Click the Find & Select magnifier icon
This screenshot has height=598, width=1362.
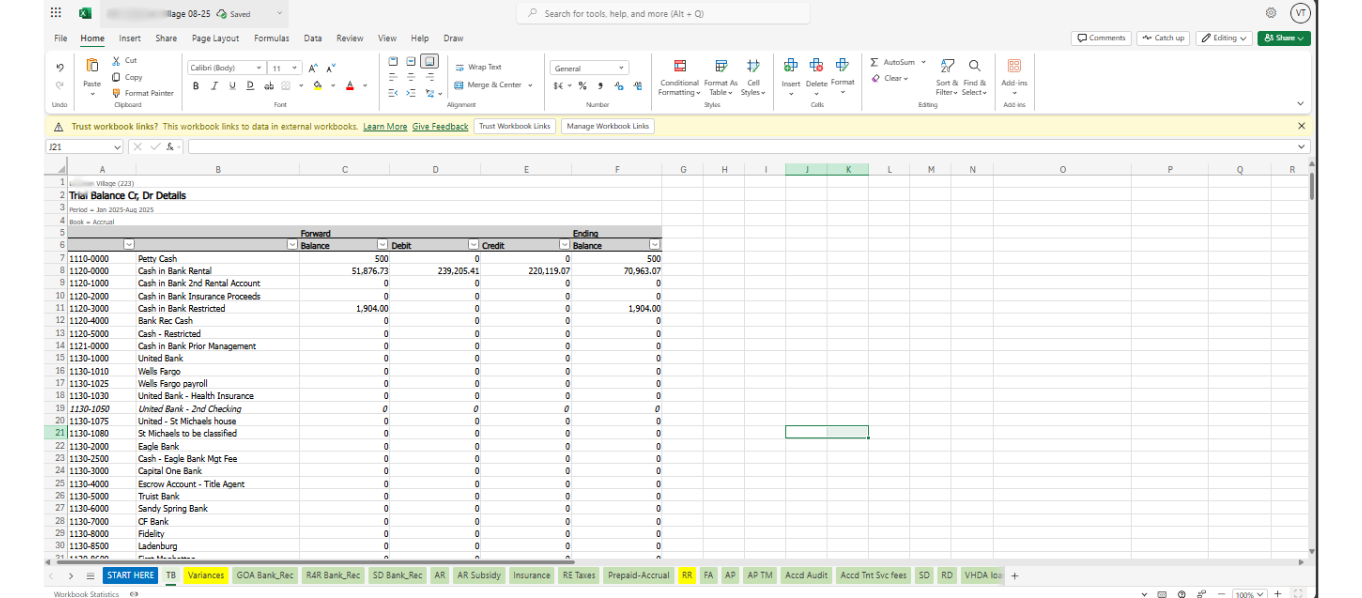[974, 66]
